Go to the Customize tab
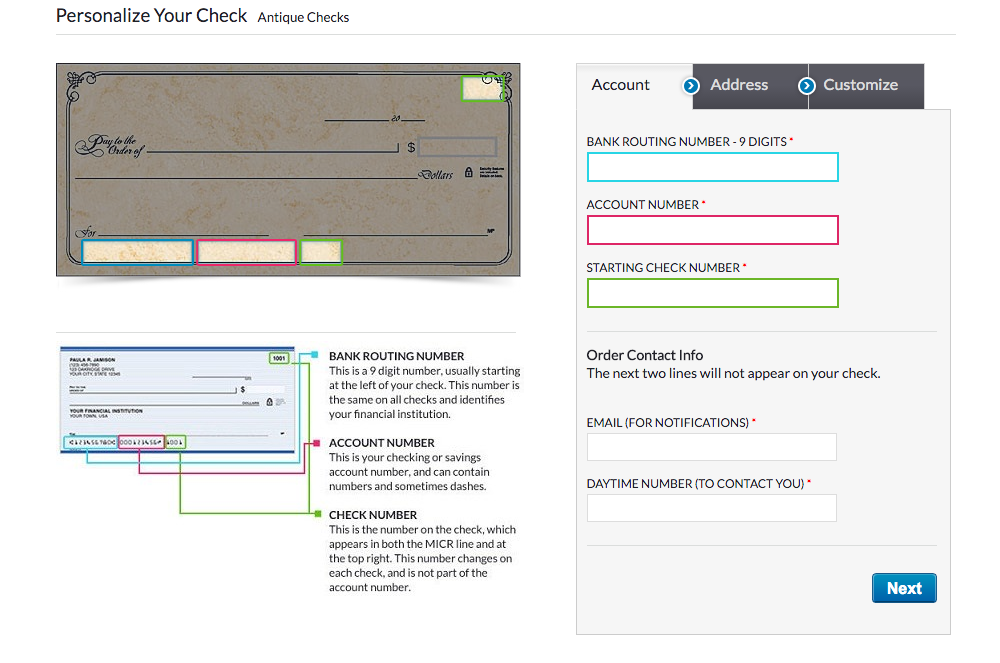Viewport: 1000px width, 663px height. click(860, 86)
